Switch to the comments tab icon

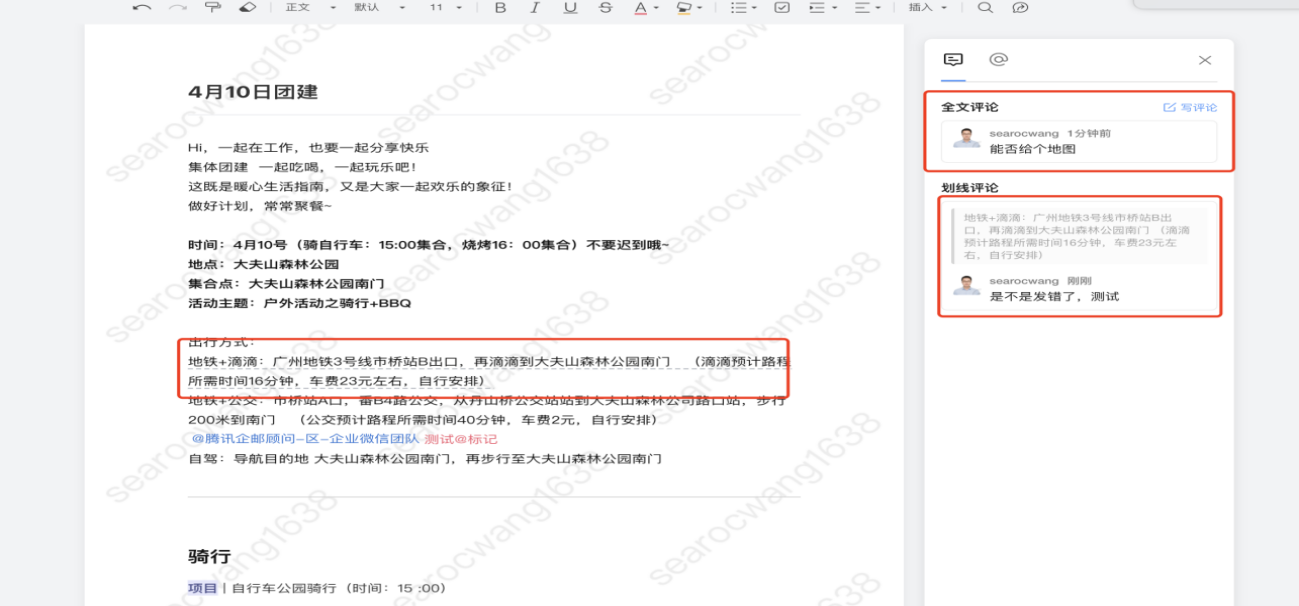click(x=953, y=60)
